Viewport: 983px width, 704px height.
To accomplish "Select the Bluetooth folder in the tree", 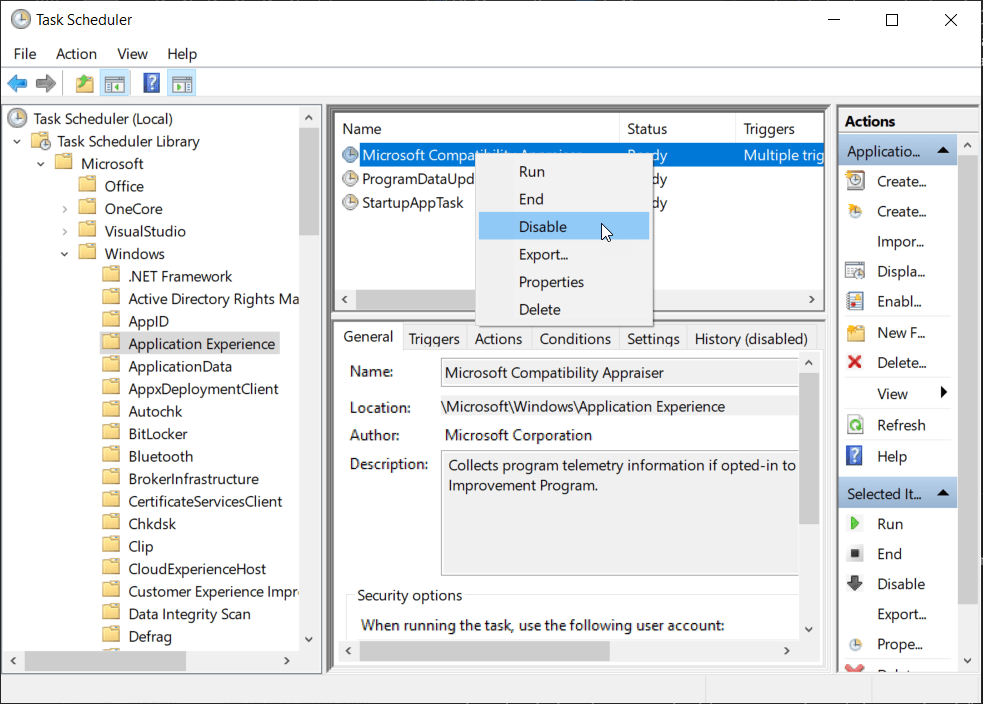I will tap(161, 455).
